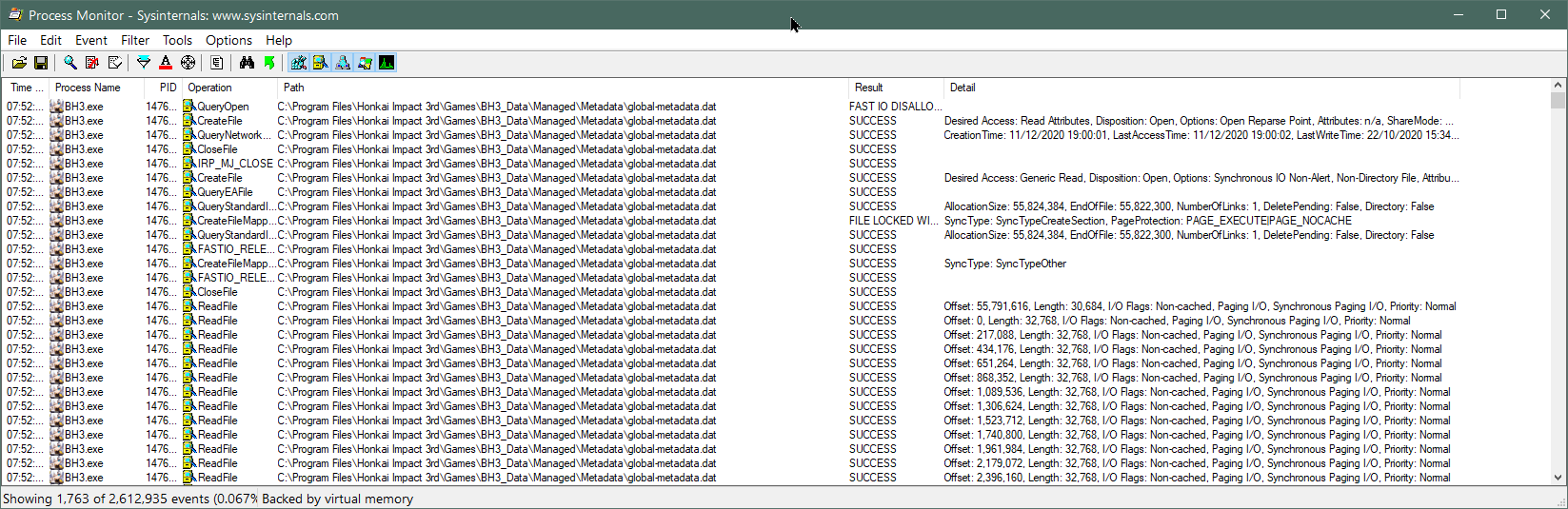The width and height of the screenshot is (1568, 509).
Task: Click the Time column header
Action: 27,88
